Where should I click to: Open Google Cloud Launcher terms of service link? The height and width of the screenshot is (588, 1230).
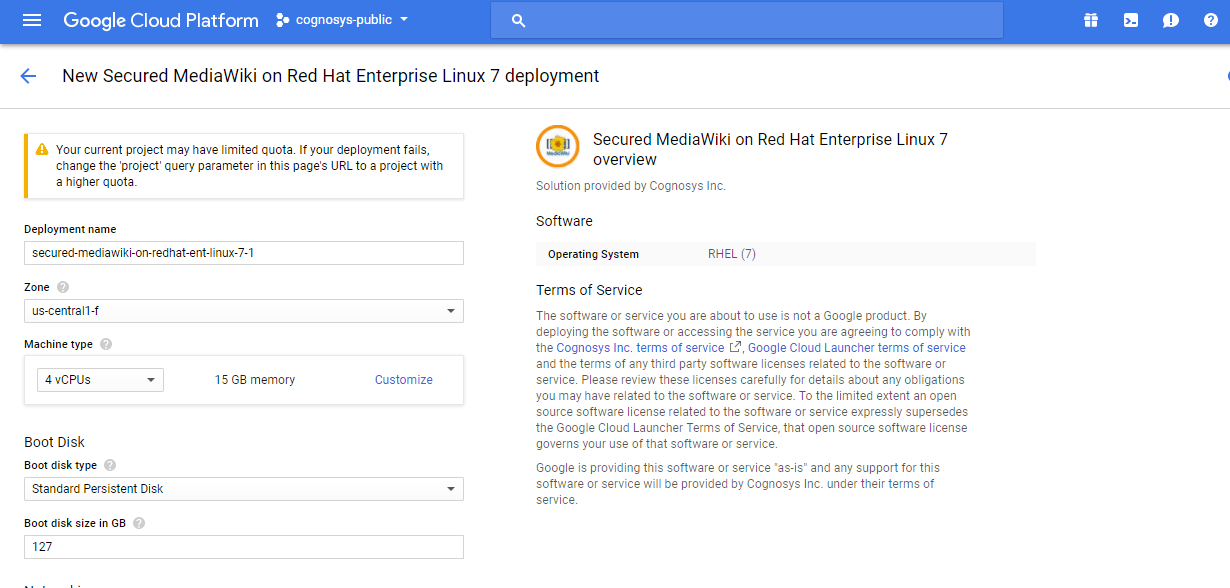coord(857,348)
